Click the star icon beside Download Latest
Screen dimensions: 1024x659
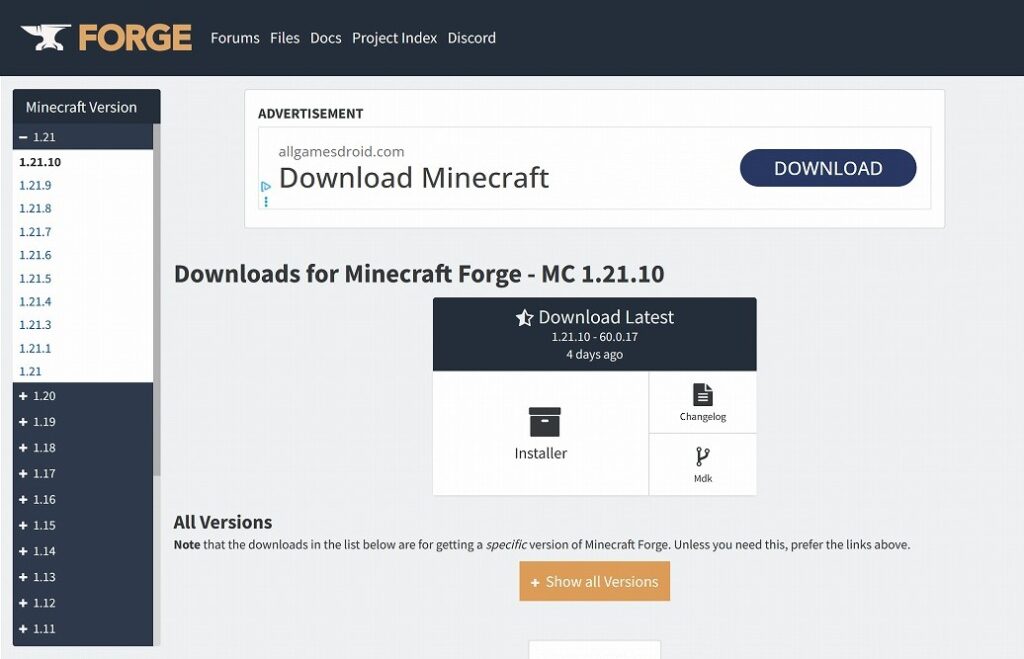[x=524, y=318]
